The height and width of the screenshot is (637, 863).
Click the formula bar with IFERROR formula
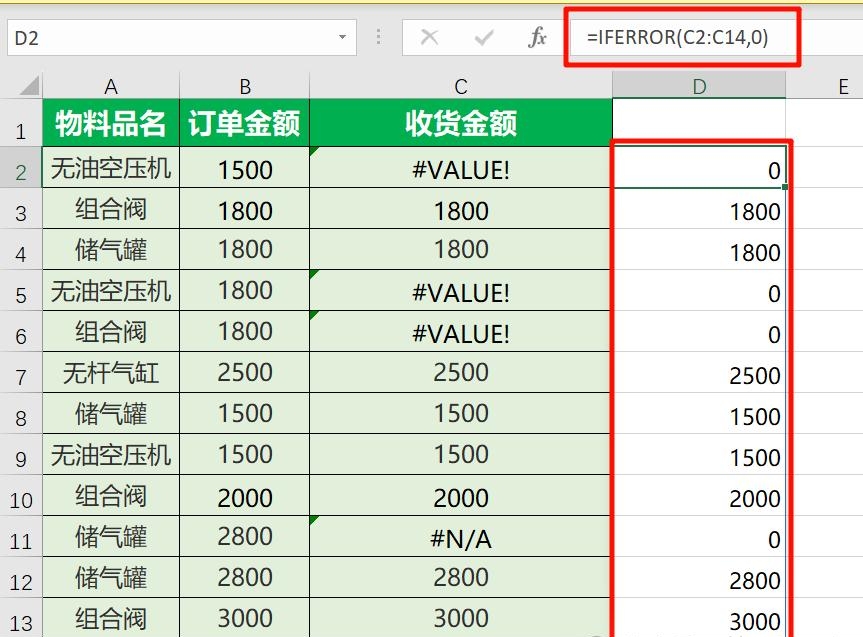[x=715, y=37]
